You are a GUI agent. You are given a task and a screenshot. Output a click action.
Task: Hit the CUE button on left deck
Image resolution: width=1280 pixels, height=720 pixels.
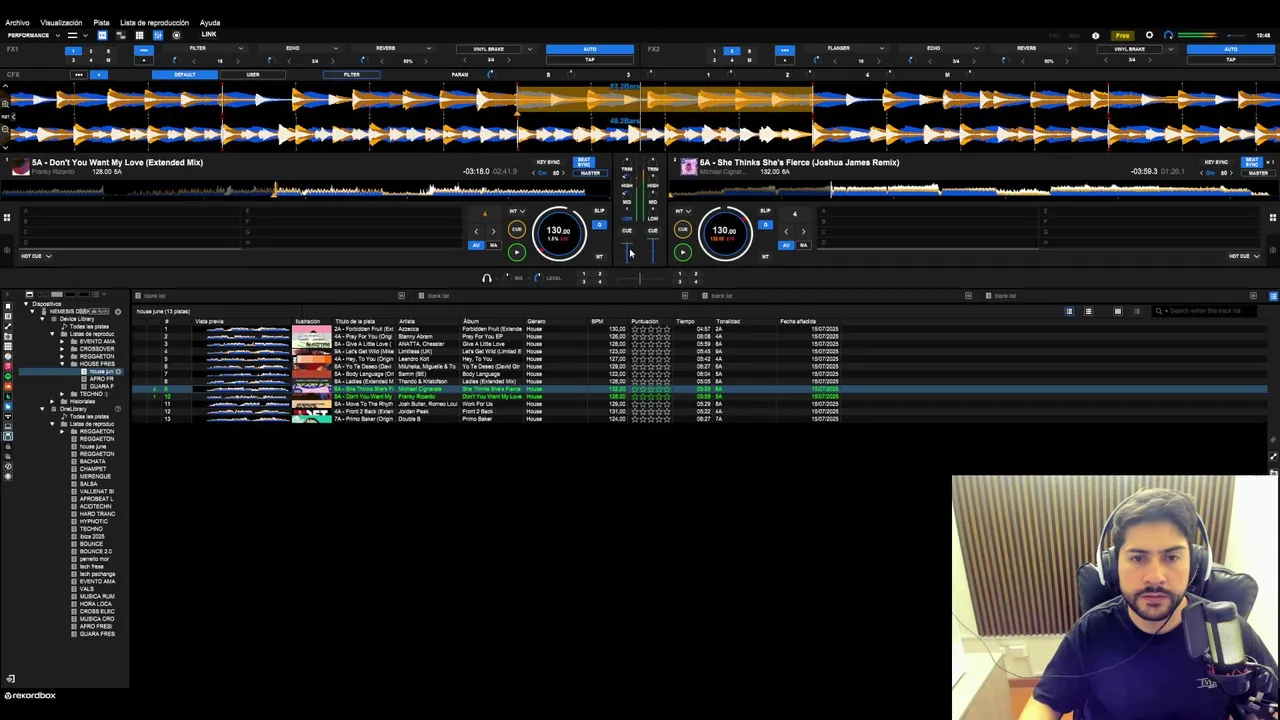click(x=517, y=230)
